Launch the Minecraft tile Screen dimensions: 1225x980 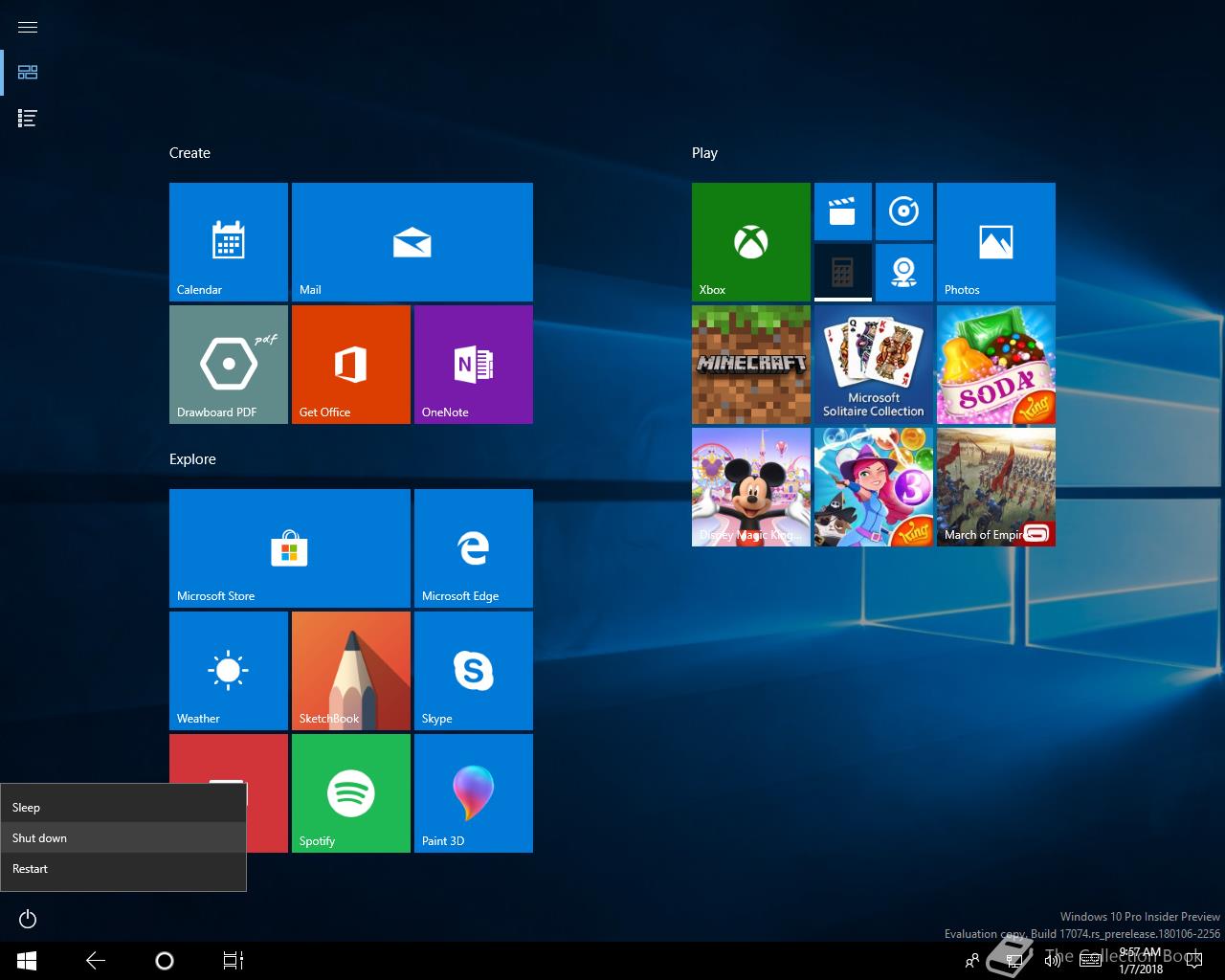(x=751, y=365)
